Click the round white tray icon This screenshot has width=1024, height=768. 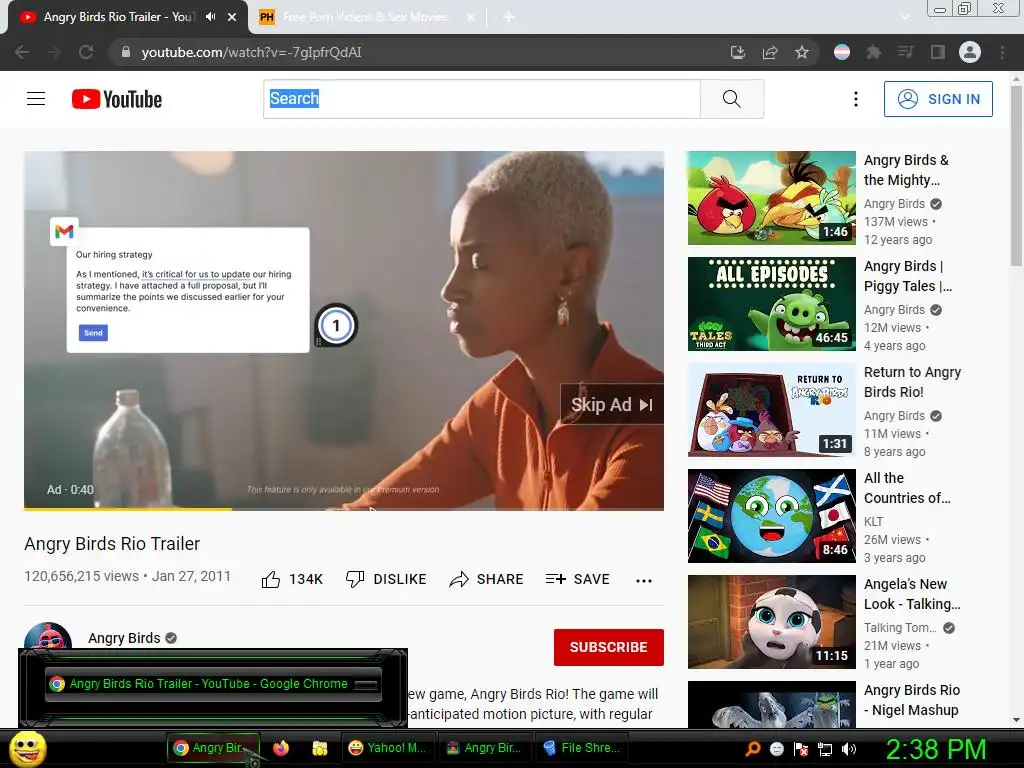click(776, 749)
